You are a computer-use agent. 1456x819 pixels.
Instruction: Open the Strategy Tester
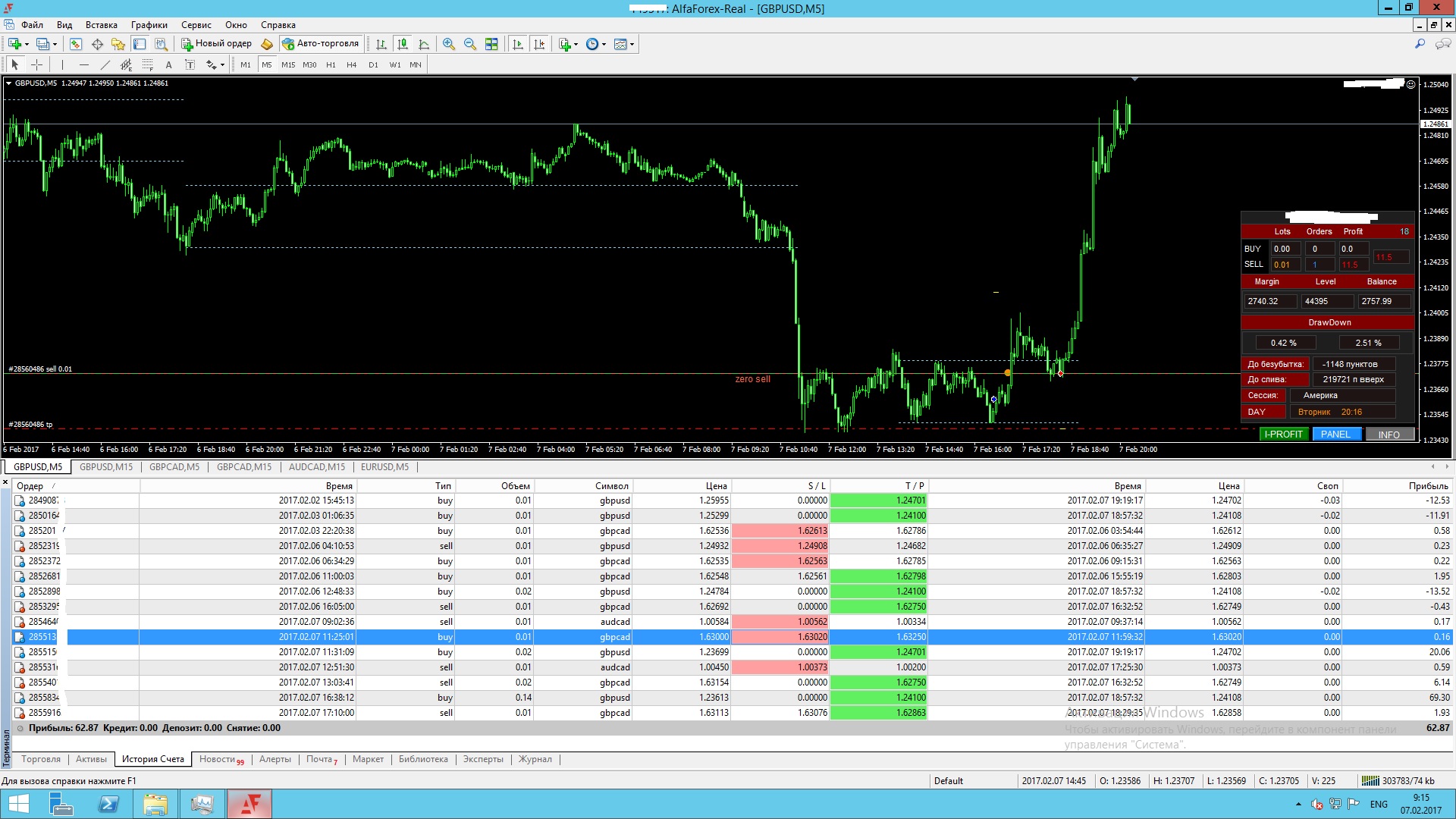point(161,44)
